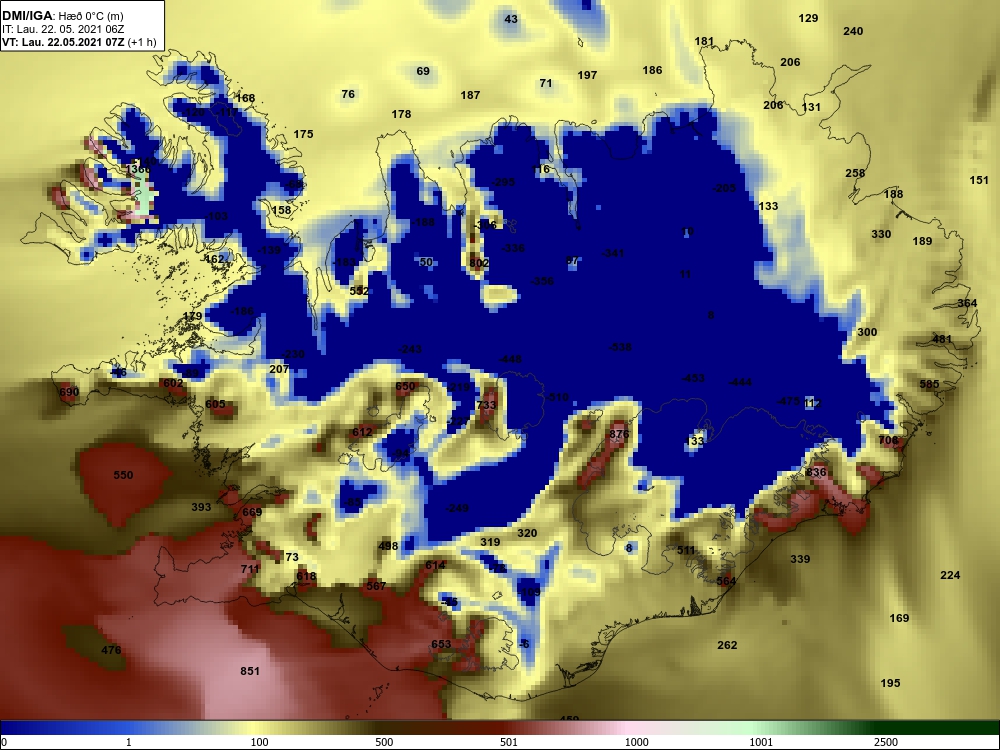
Task: Click the map value '476'
Action: [111, 650]
